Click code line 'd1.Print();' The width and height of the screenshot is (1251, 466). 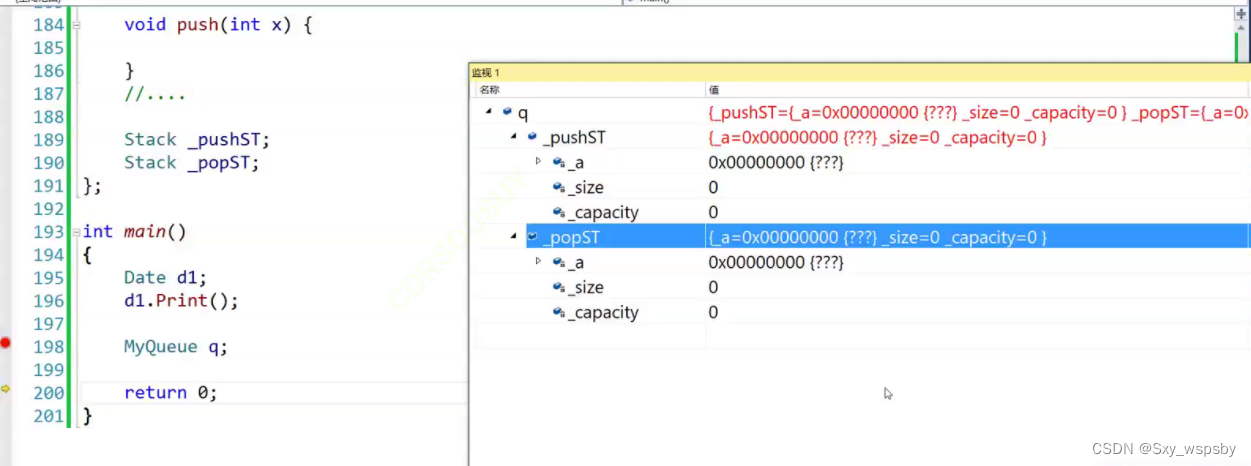[x=181, y=300]
